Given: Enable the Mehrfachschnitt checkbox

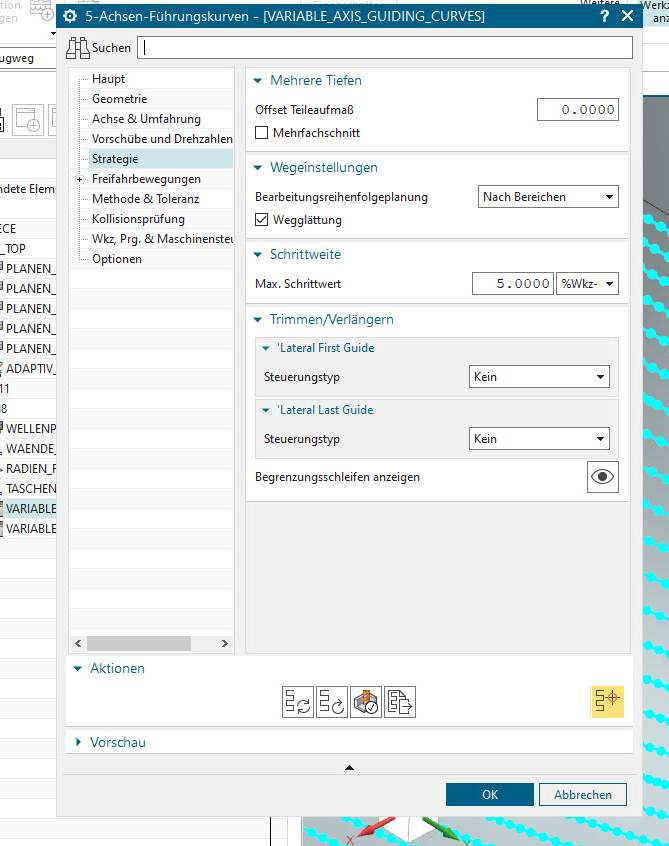Looking at the screenshot, I should coord(262,133).
